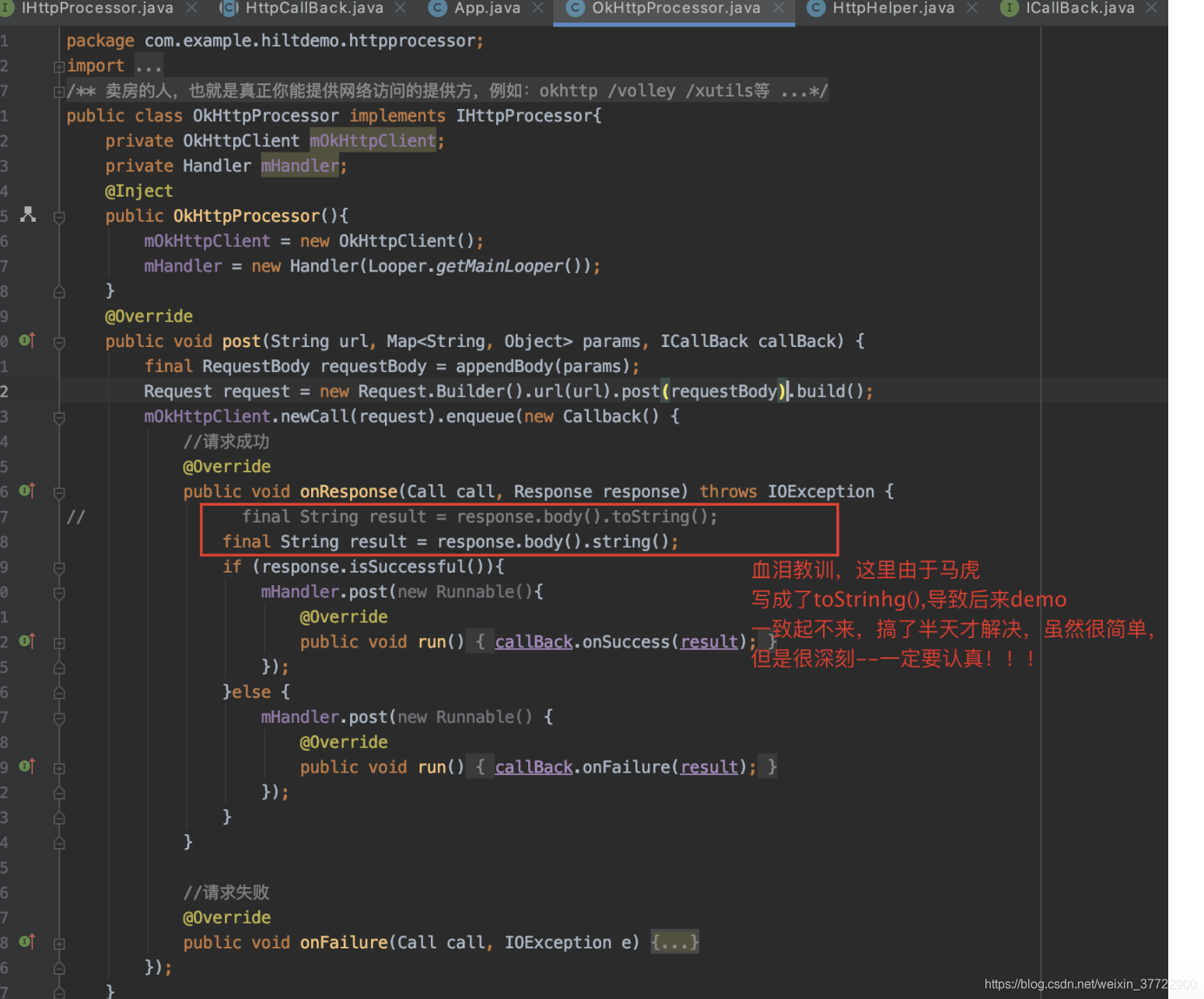This screenshot has width=1204, height=999.
Task: Open the HttpHelper.java tab
Action: (893, 9)
